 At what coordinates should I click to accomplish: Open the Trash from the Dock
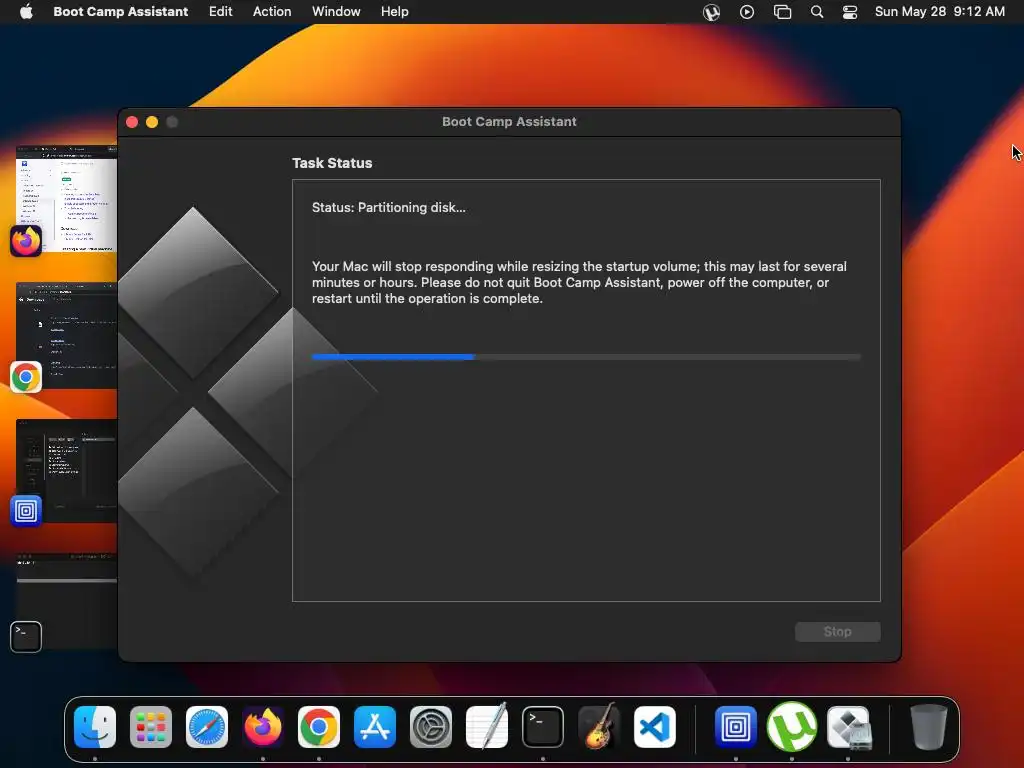929,726
